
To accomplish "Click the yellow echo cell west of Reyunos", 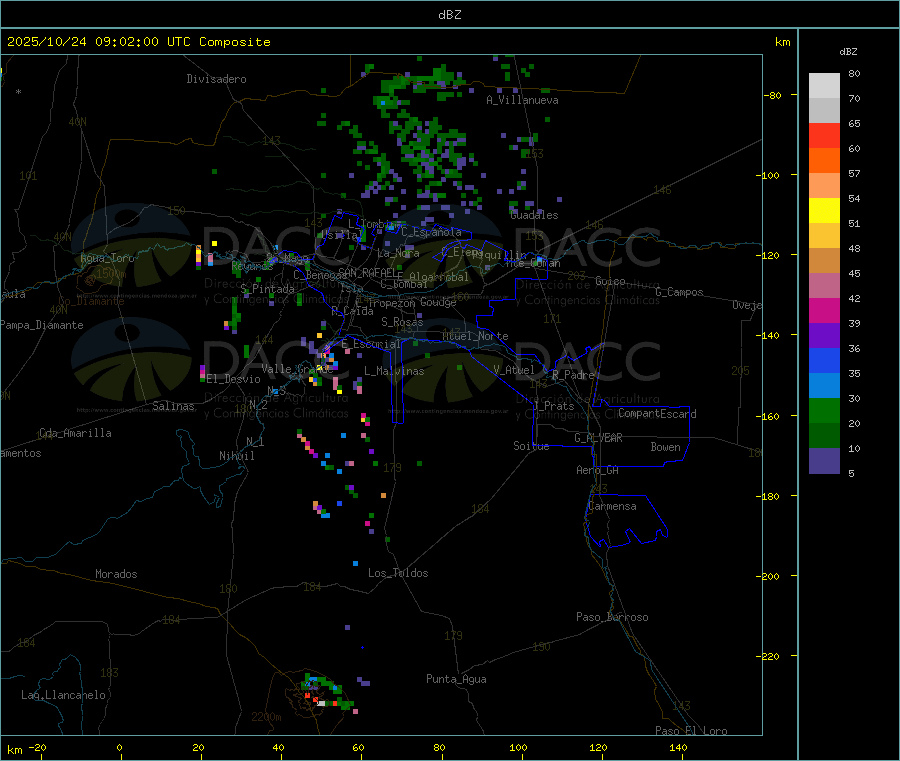I will 214,244.
